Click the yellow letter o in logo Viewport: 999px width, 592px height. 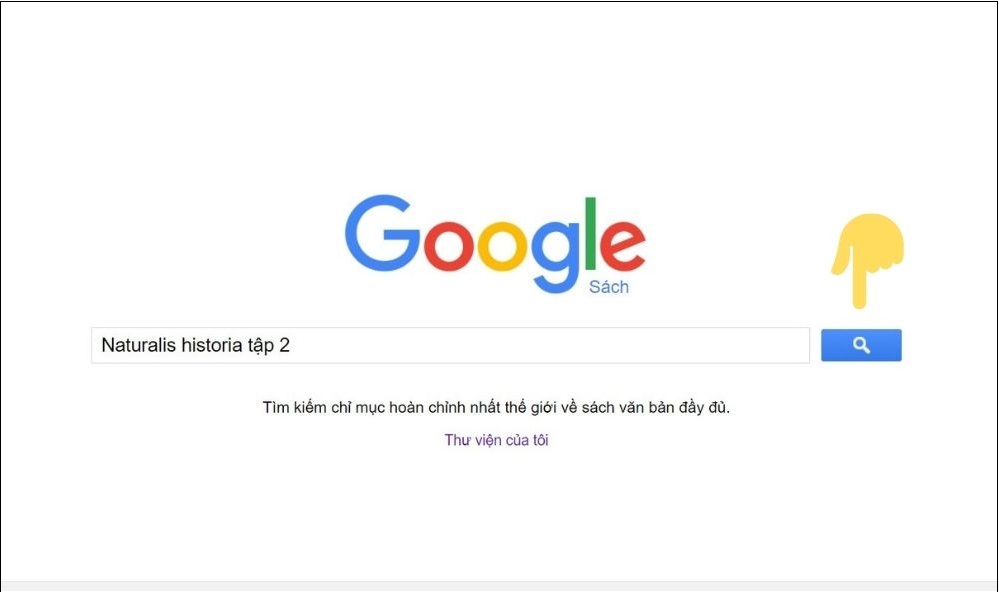pyautogui.click(x=503, y=246)
